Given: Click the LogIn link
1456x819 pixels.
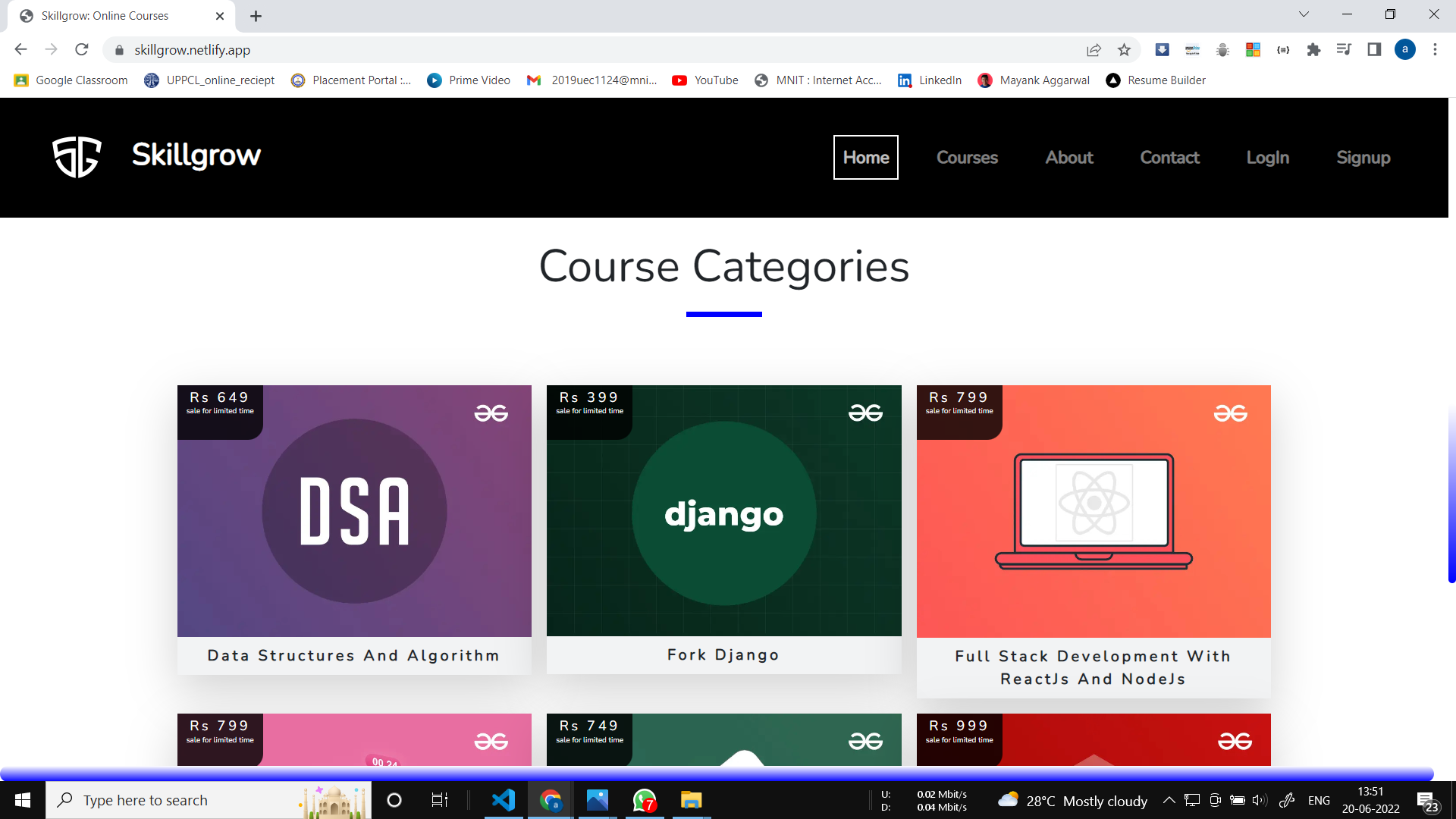Looking at the screenshot, I should (1267, 158).
